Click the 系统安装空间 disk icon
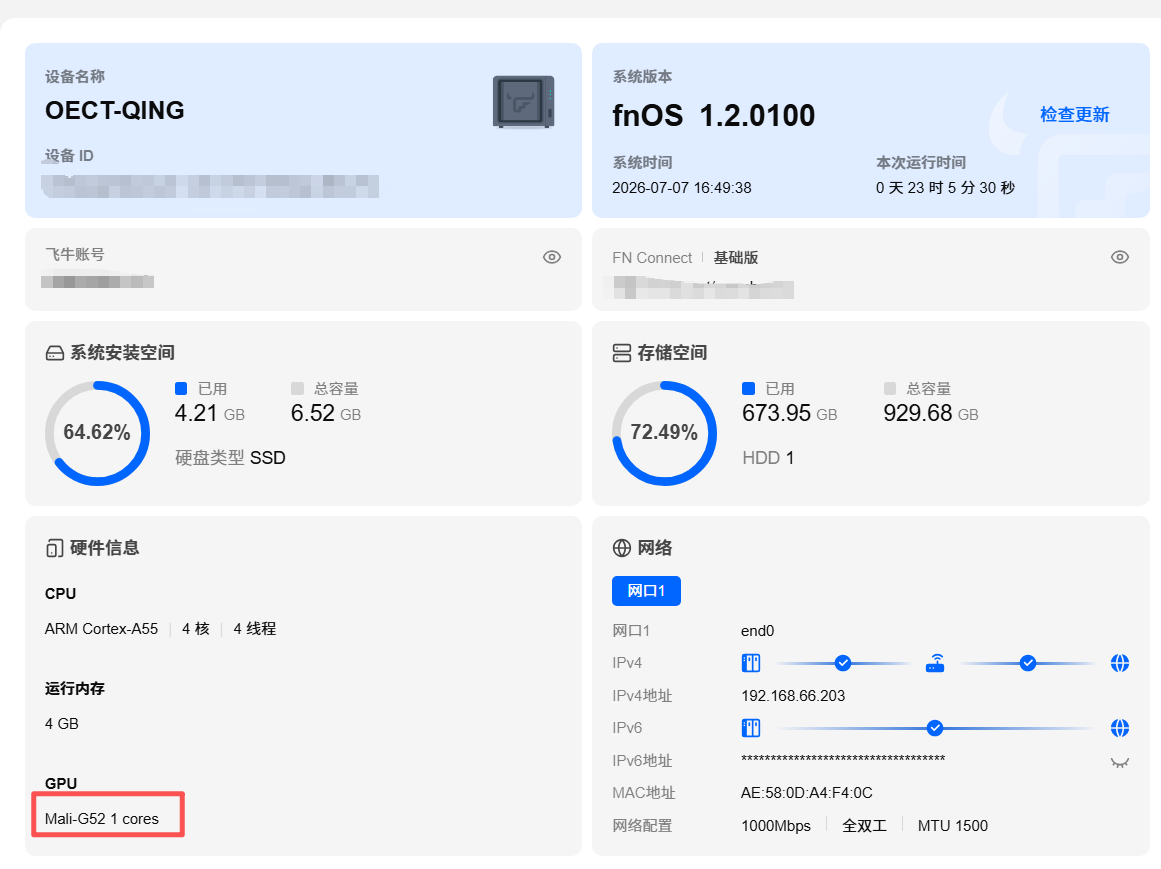Screen dimensions: 1161x869 tap(55, 353)
